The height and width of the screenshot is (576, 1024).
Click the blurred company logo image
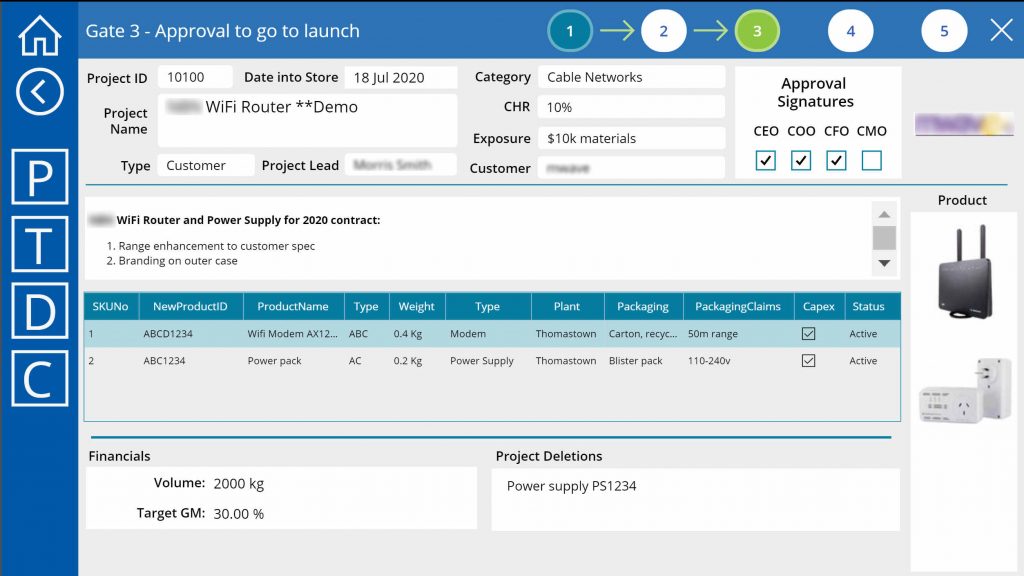(x=964, y=124)
